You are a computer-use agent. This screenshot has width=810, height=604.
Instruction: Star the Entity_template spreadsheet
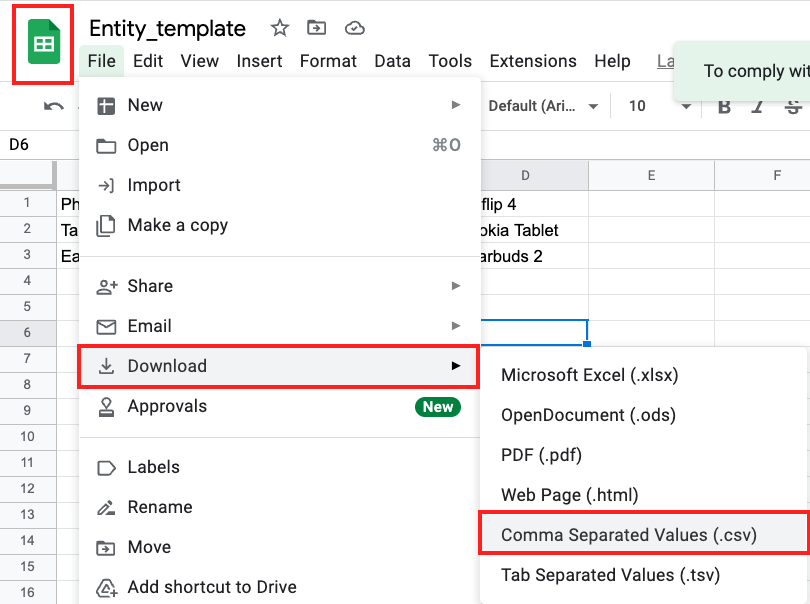[279, 29]
